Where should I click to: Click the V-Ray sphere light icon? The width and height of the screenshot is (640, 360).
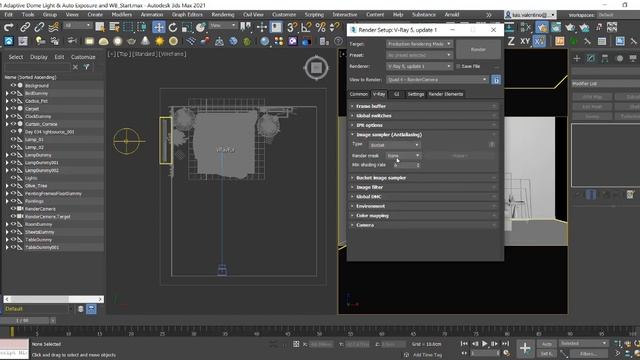[x=118, y=41]
